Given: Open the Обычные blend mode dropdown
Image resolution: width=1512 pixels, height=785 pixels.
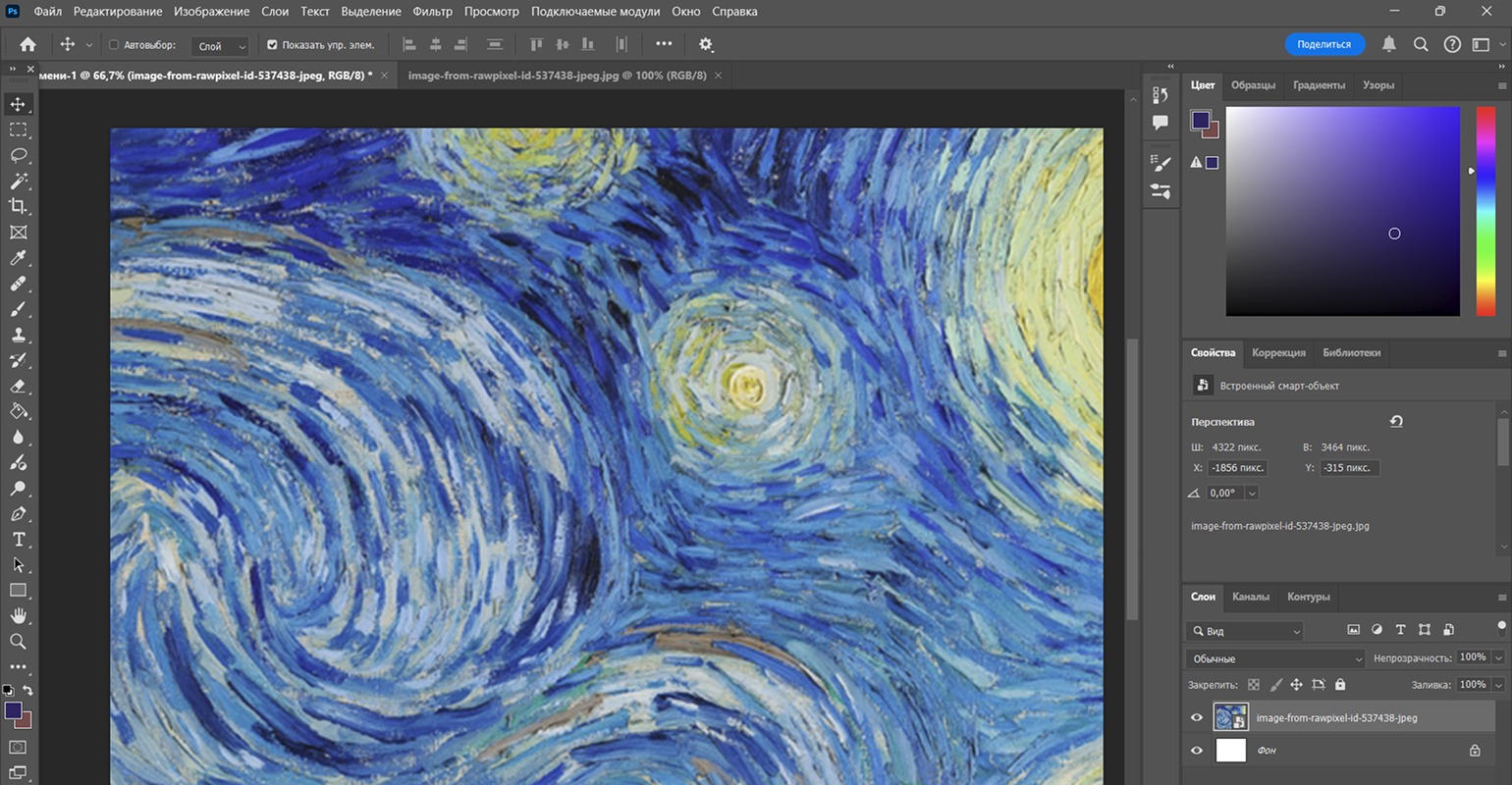Looking at the screenshot, I should [1275, 658].
